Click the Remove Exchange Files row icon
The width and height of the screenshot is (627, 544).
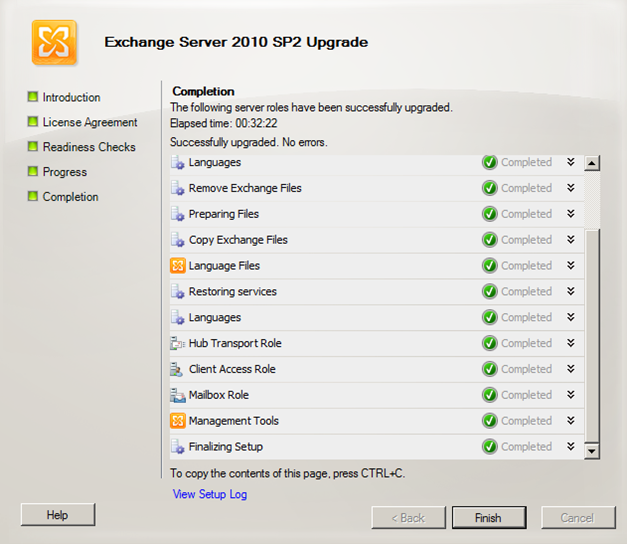point(178,188)
